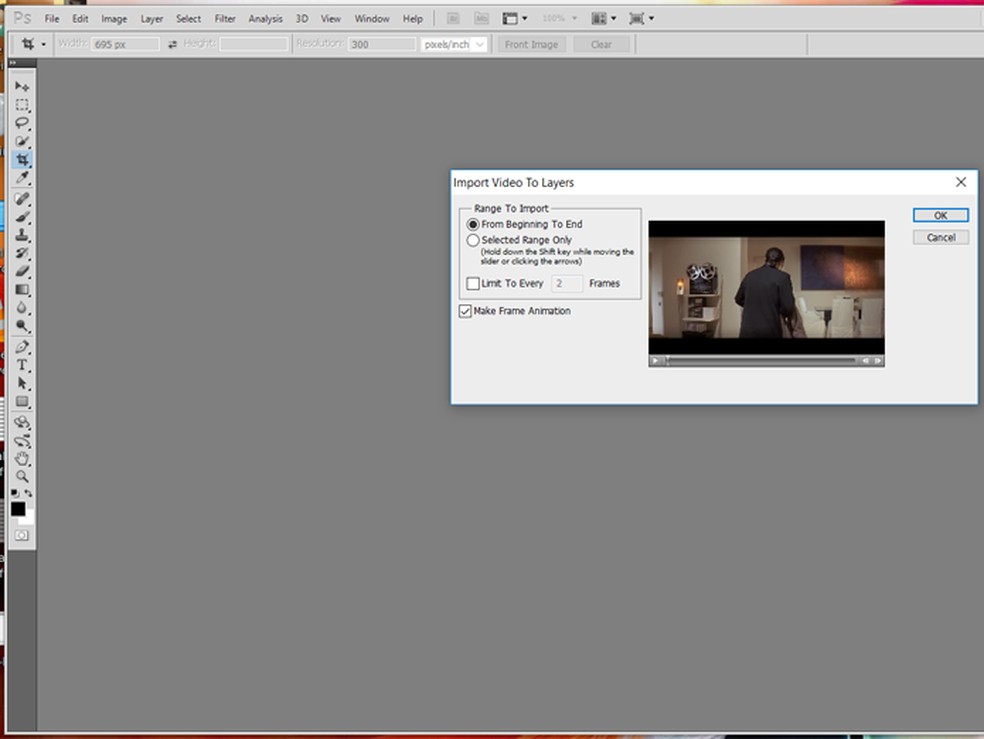Open the Filter menu
The width and height of the screenshot is (984, 739).
pyautogui.click(x=225, y=19)
